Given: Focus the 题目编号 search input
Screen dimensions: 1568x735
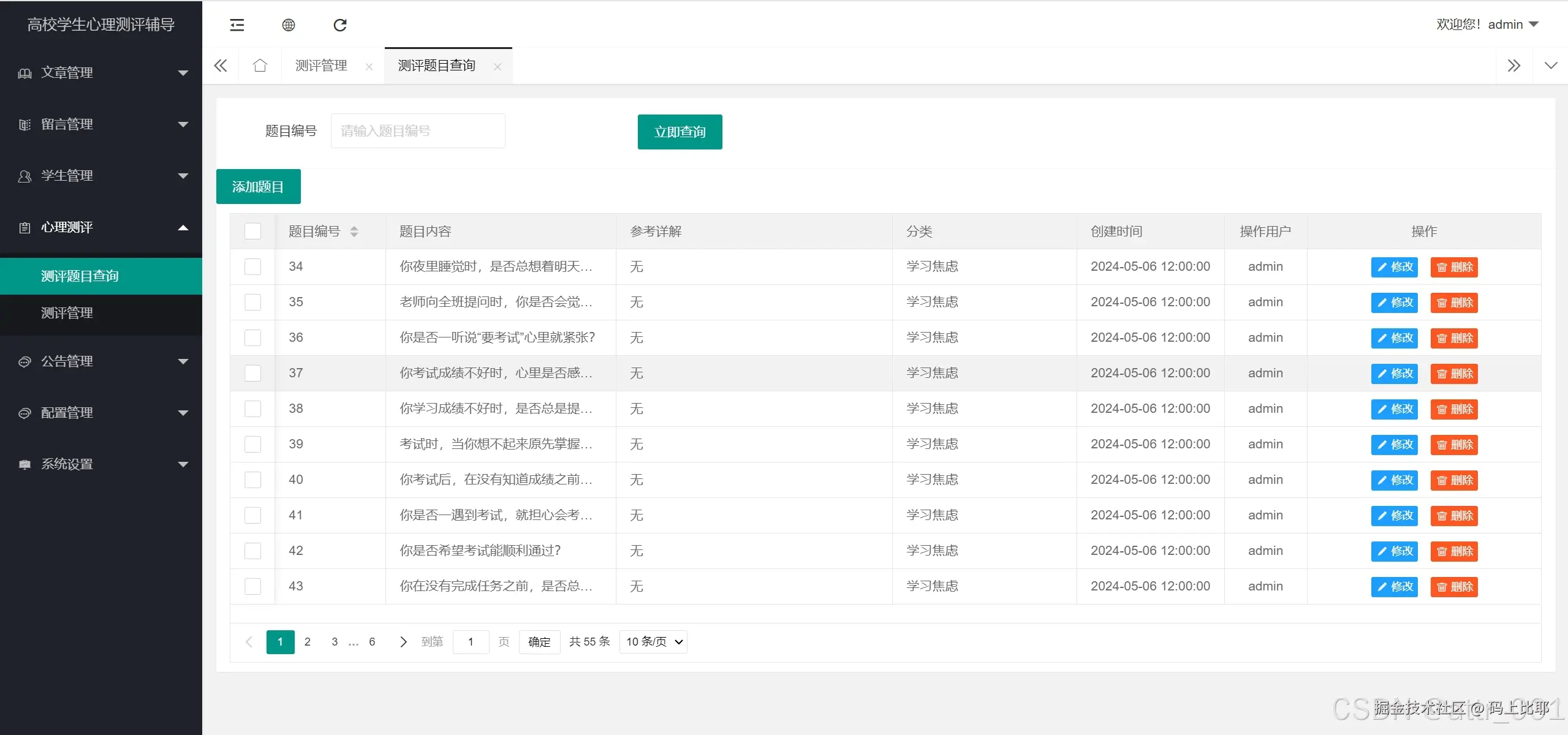Looking at the screenshot, I should point(418,131).
